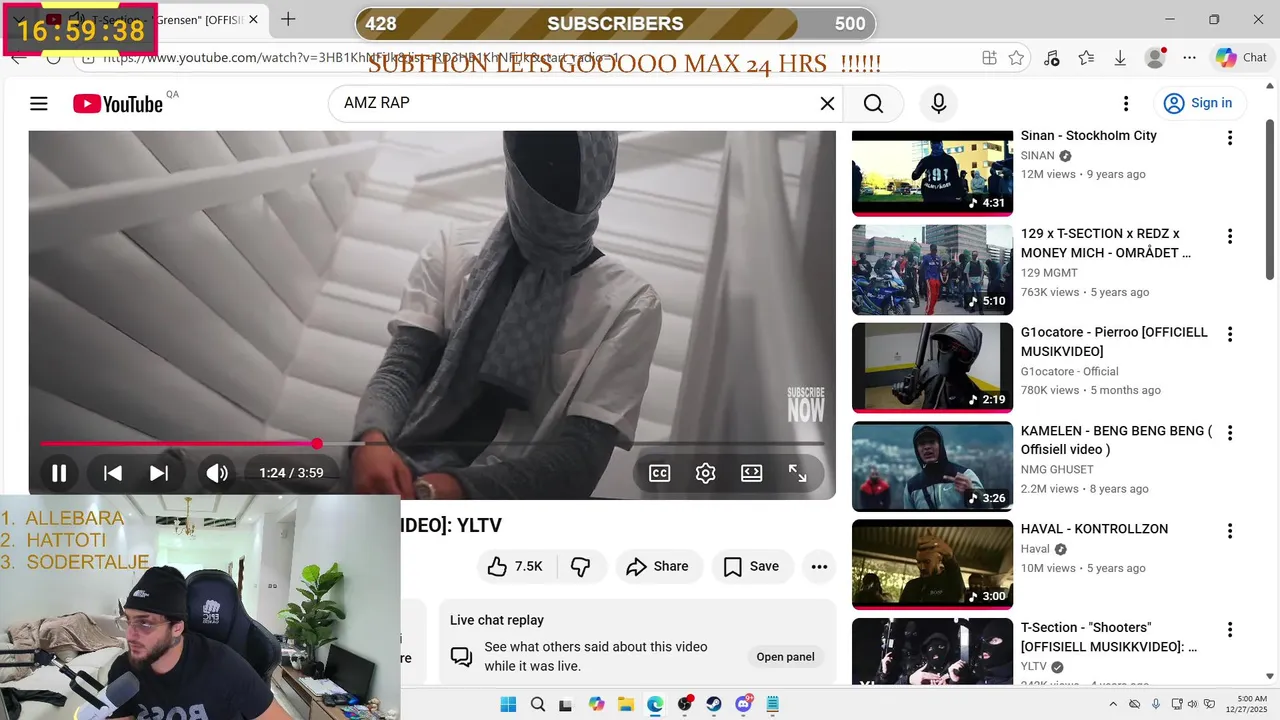
Task: Bookmark this page with the star
Action: [1016, 58]
